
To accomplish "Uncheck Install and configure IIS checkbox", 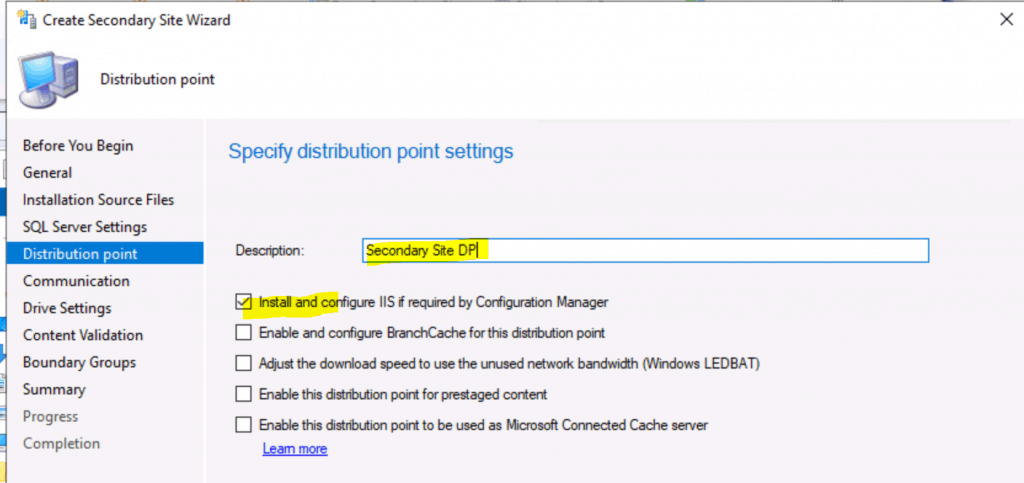I will pos(243,301).
